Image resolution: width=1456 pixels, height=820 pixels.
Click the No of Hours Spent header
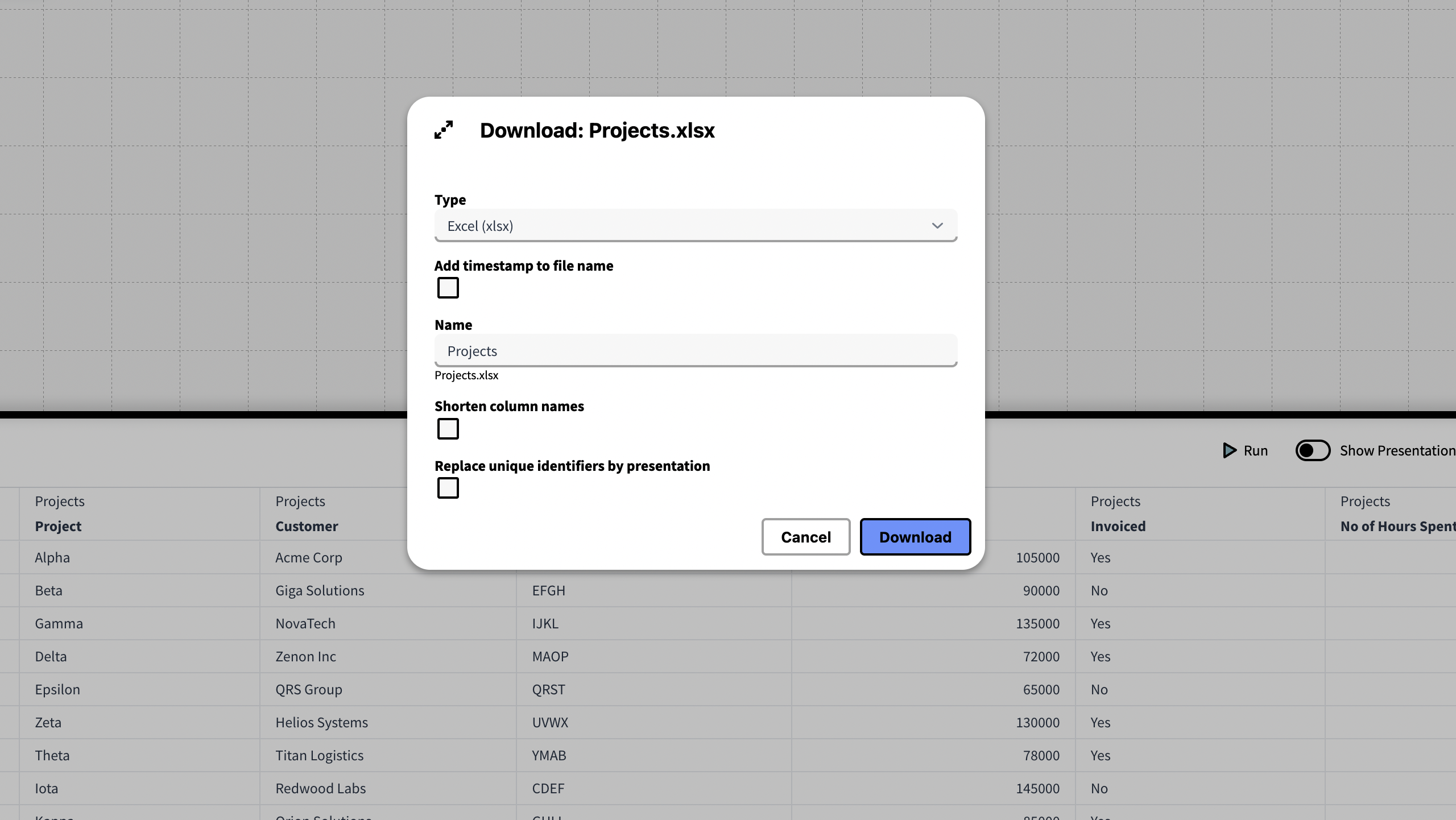pyautogui.click(x=1397, y=526)
